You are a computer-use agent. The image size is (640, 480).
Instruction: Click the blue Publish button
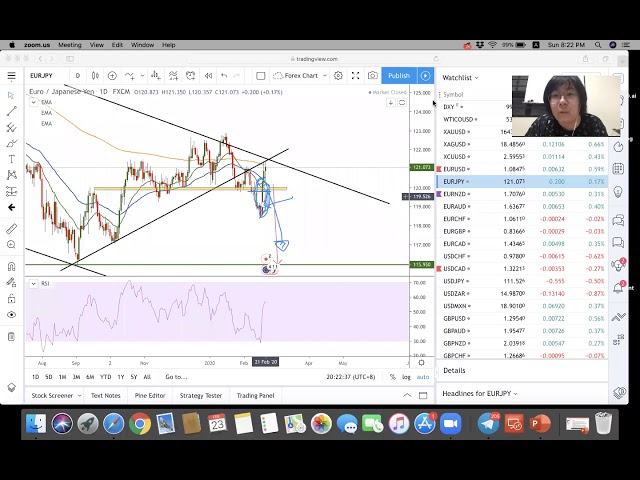[399, 76]
